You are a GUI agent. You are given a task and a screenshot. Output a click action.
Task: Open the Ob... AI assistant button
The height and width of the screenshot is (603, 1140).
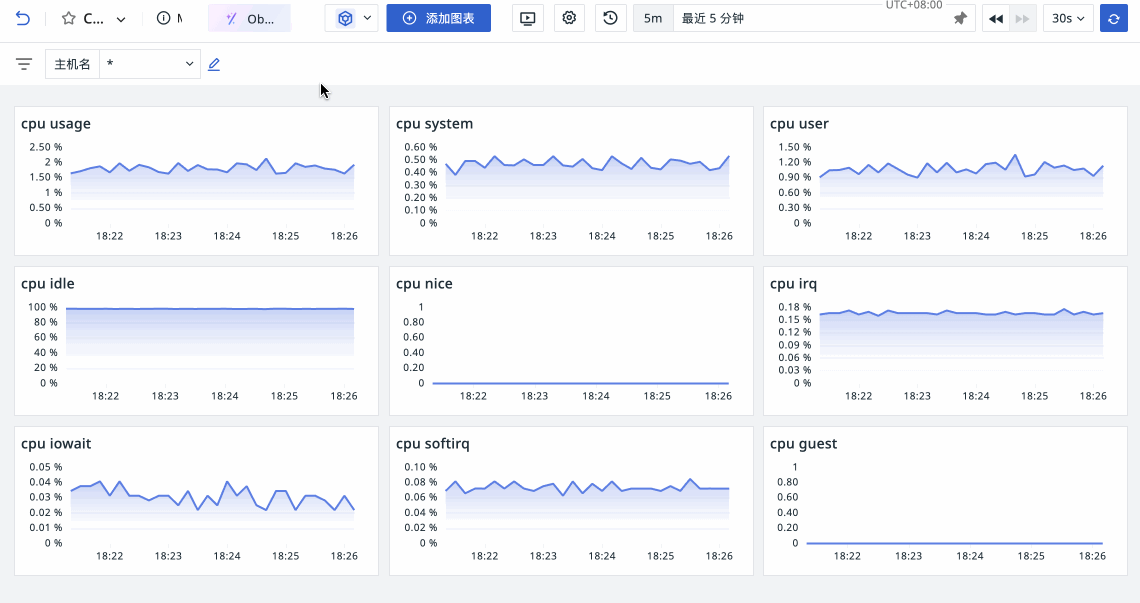coord(249,18)
